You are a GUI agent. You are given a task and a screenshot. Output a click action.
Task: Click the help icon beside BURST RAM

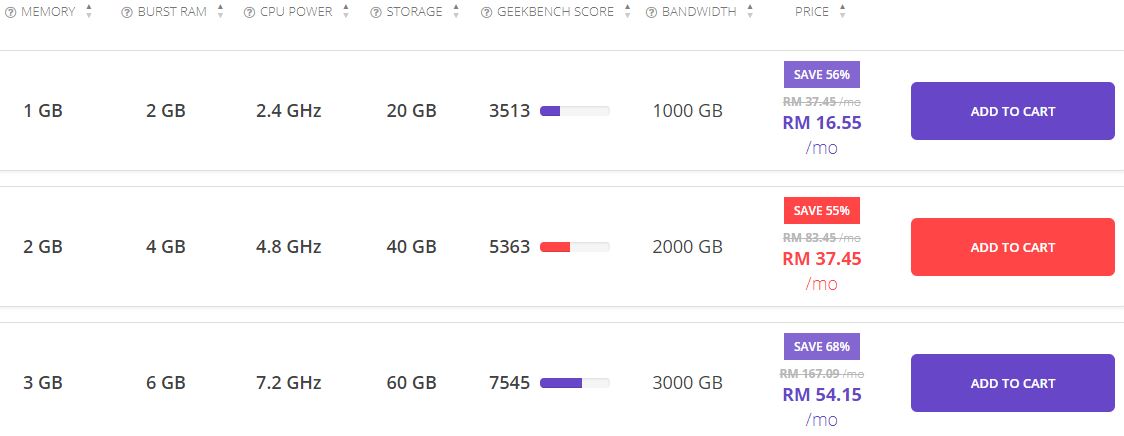pos(127,13)
